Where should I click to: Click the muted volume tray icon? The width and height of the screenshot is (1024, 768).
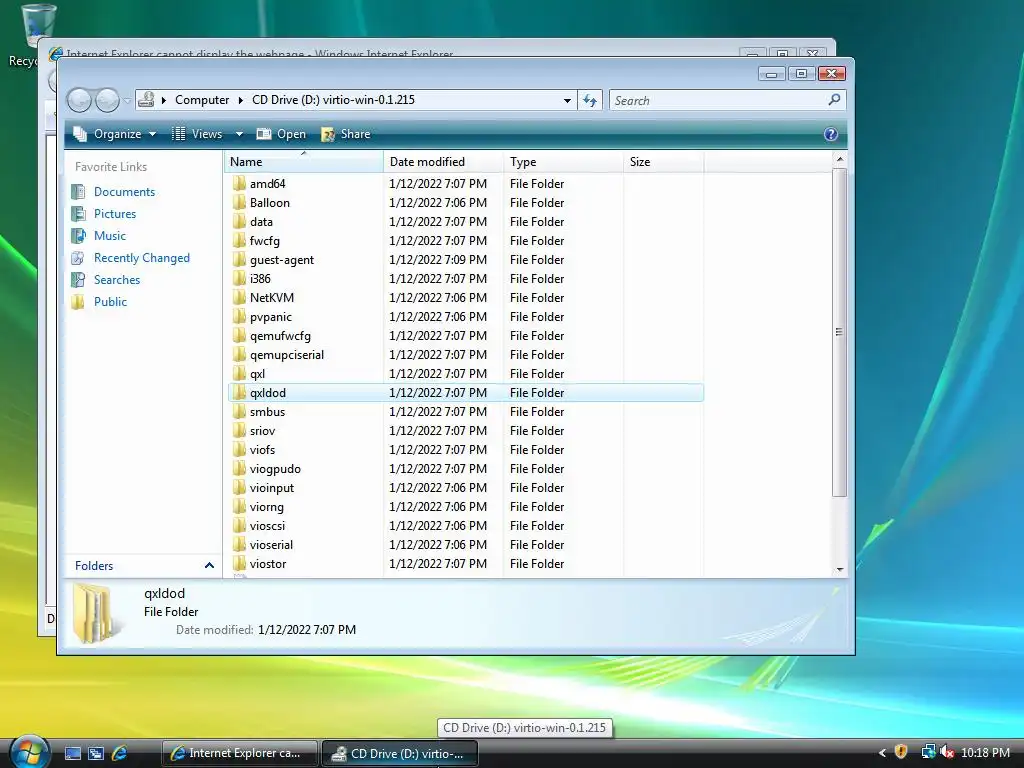[947, 752]
